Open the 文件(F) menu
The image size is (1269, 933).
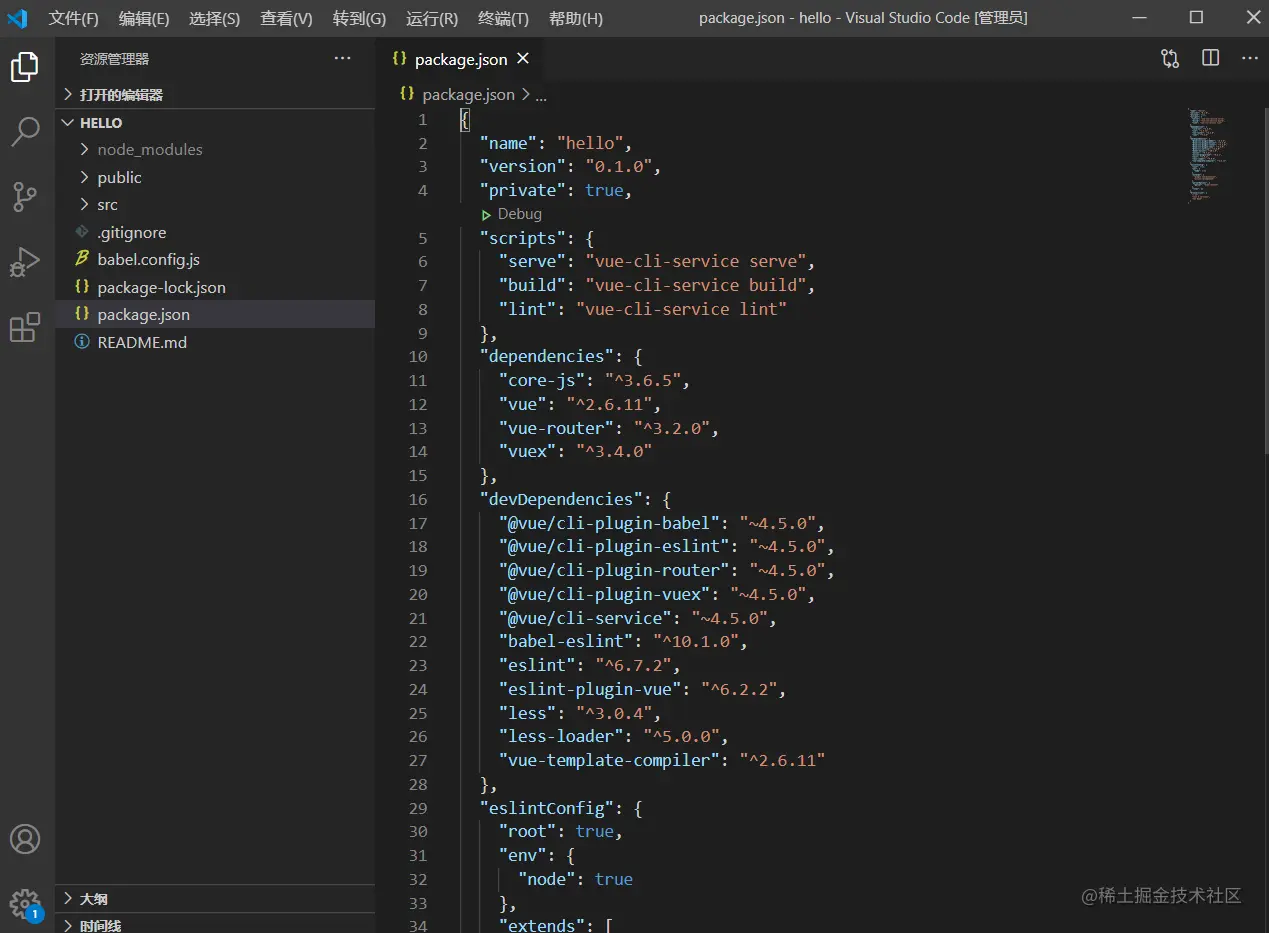tap(73, 18)
